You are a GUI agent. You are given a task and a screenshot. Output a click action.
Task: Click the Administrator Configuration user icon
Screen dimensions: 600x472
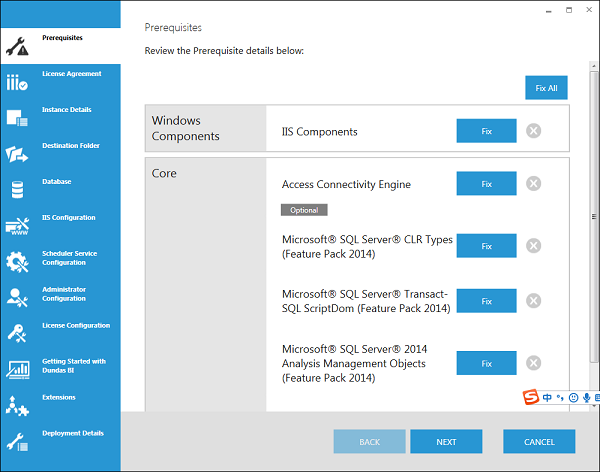pos(17,298)
